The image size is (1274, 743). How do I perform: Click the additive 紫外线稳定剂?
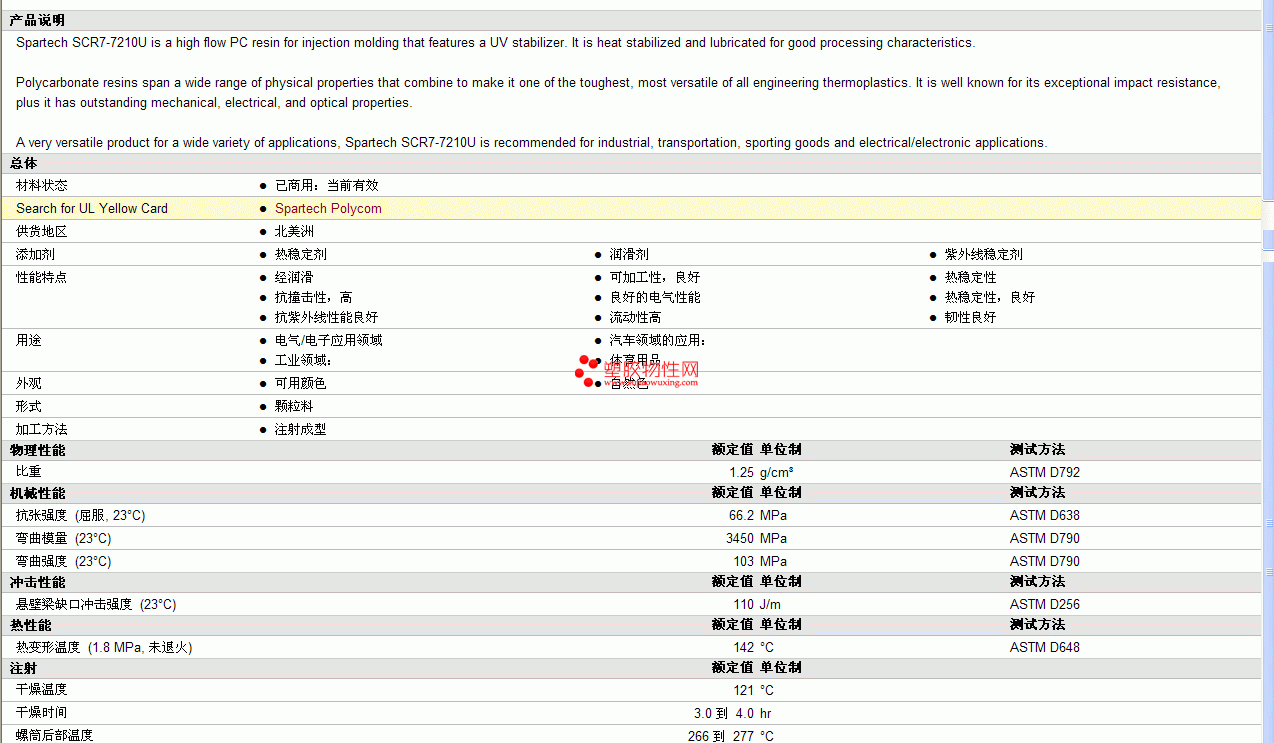tap(984, 254)
